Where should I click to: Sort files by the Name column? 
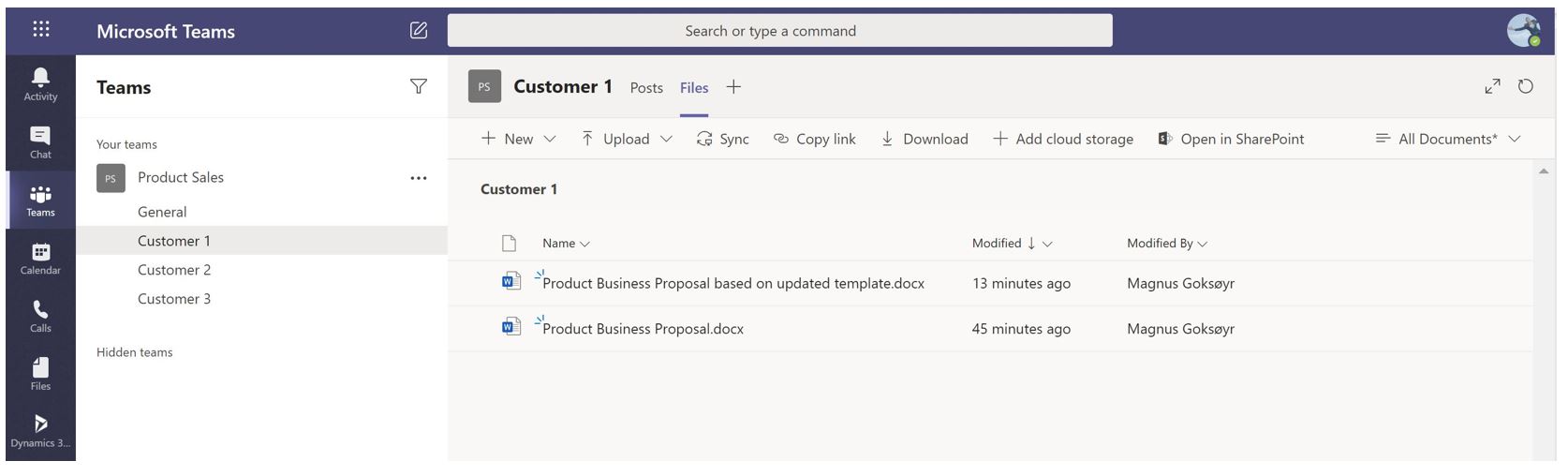click(x=565, y=243)
